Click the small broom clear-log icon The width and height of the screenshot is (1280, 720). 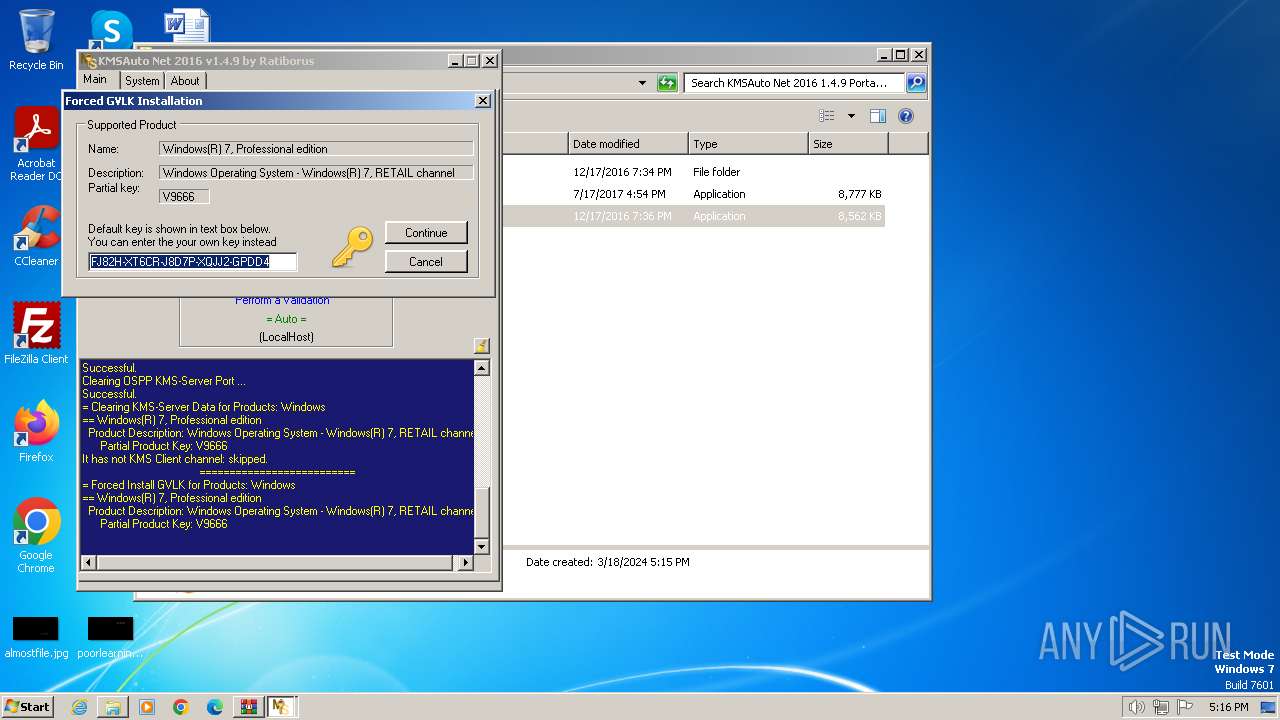tap(481, 346)
